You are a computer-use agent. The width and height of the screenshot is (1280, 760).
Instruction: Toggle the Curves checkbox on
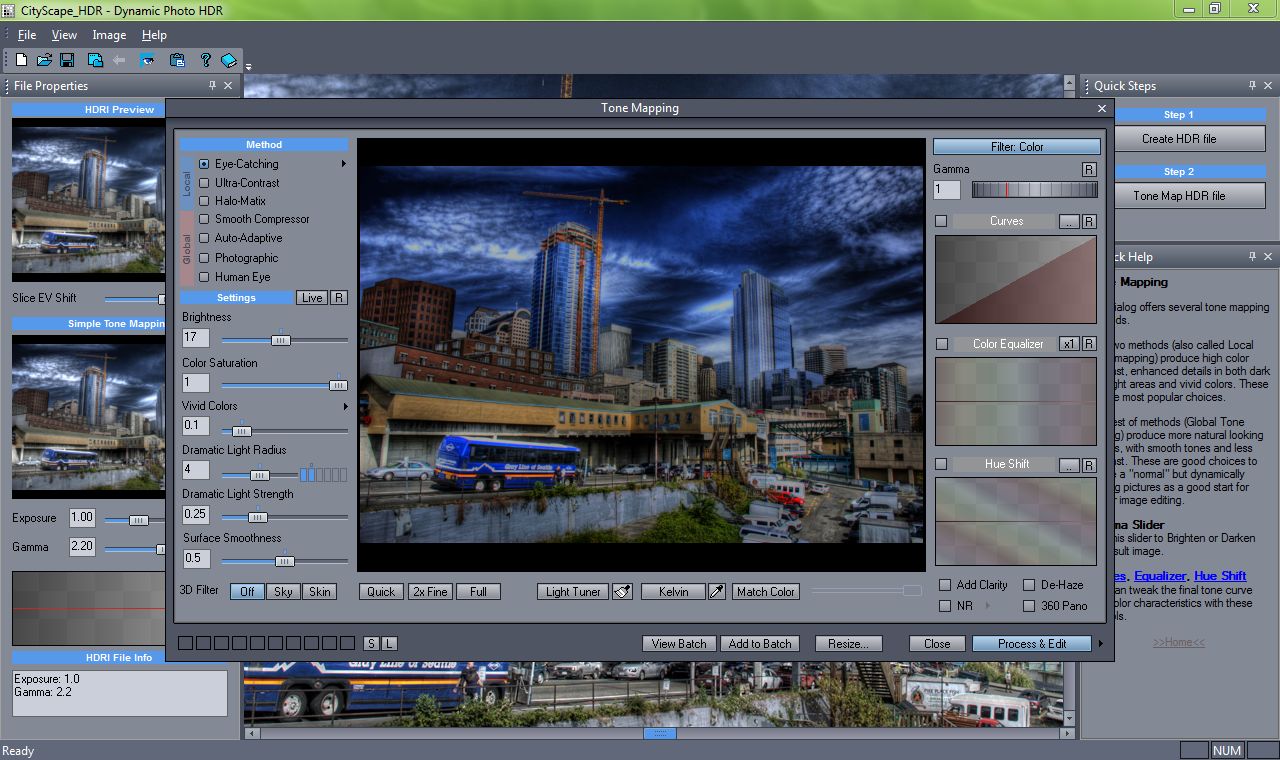coord(940,220)
